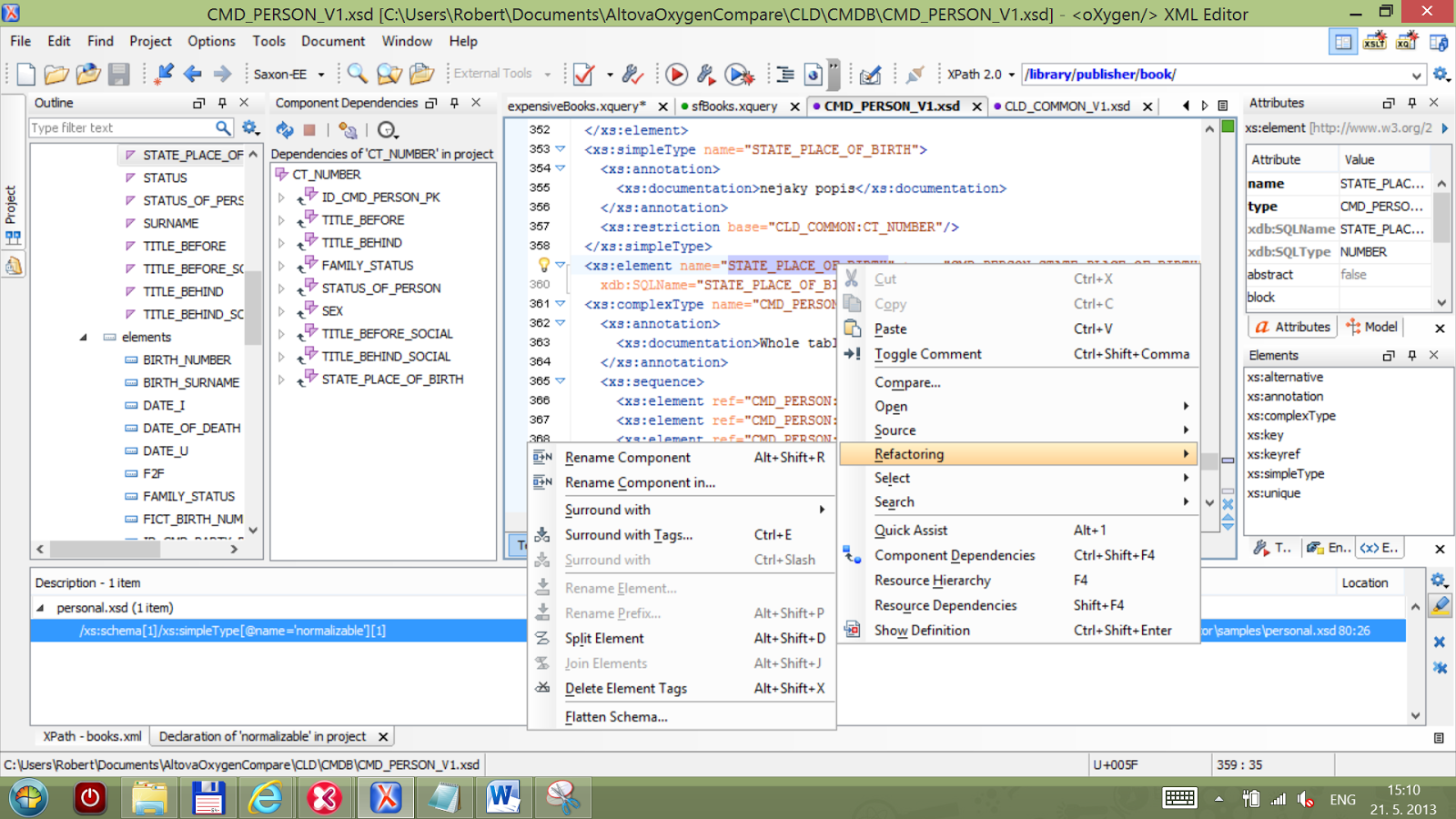Switch to the Model tab in Attributes panel
This screenshot has height=819, width=1456.
1372,327
